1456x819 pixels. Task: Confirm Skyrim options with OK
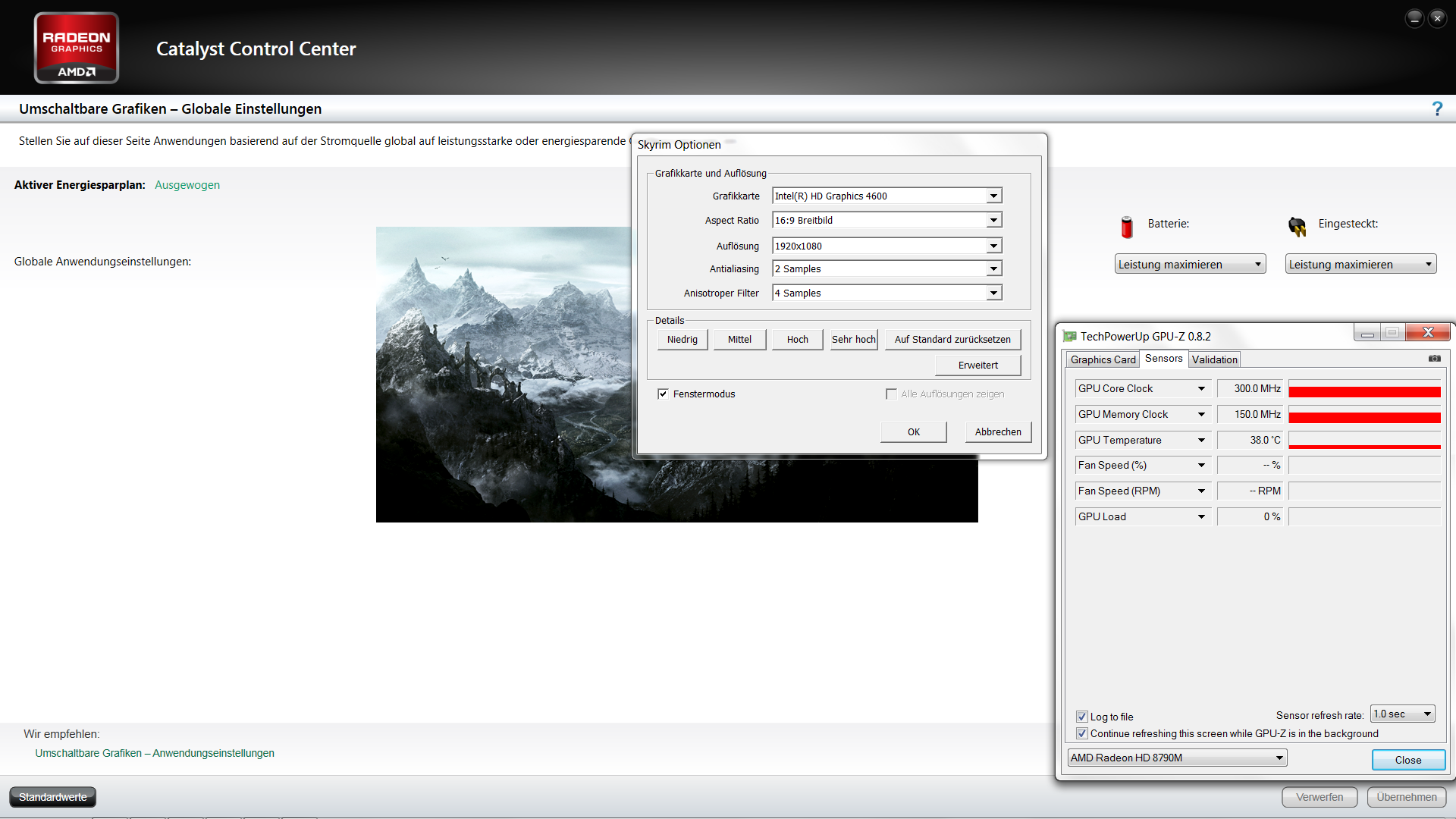(914, 432)
